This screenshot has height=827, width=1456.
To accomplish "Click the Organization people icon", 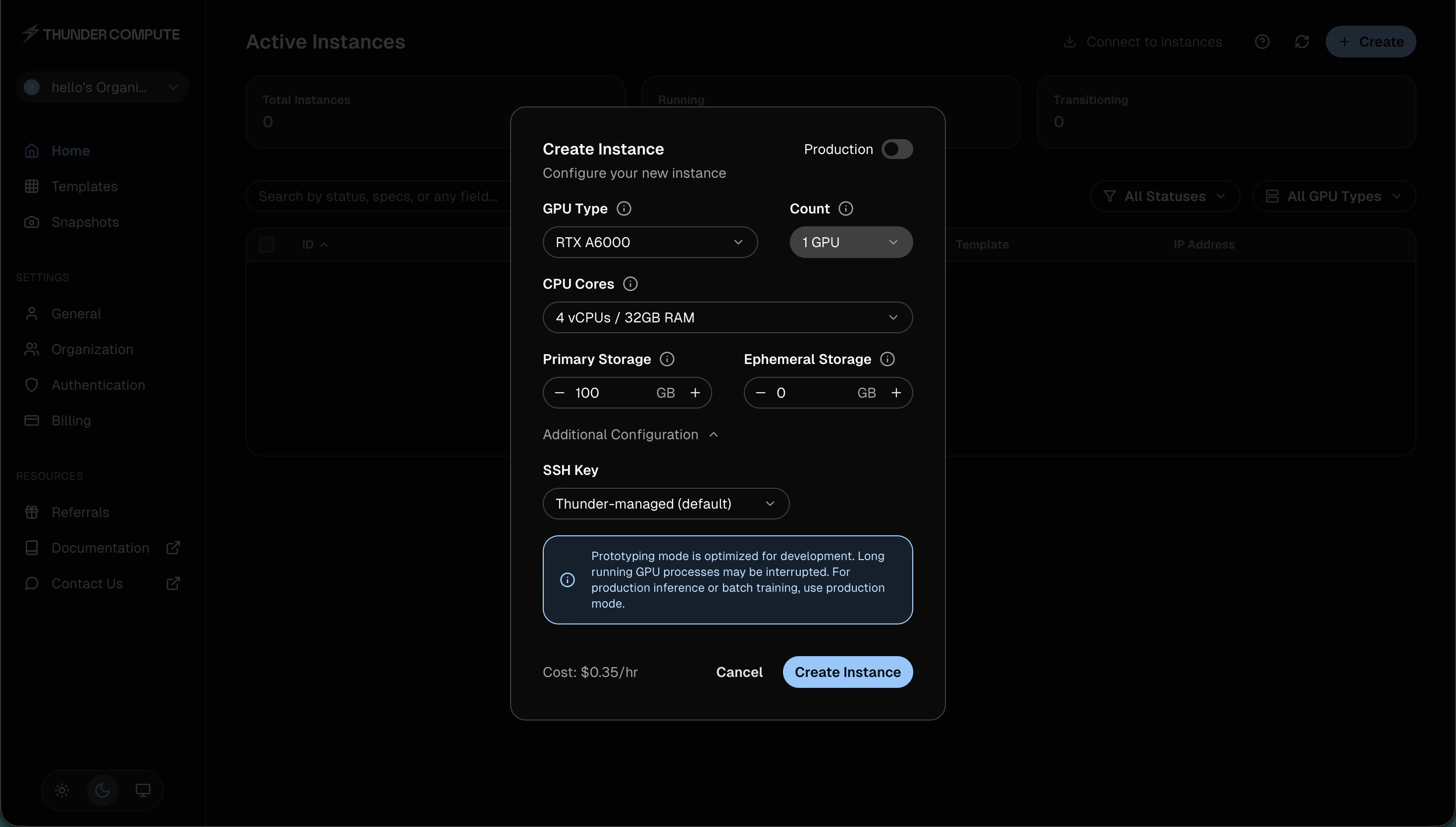I will 32,349.
